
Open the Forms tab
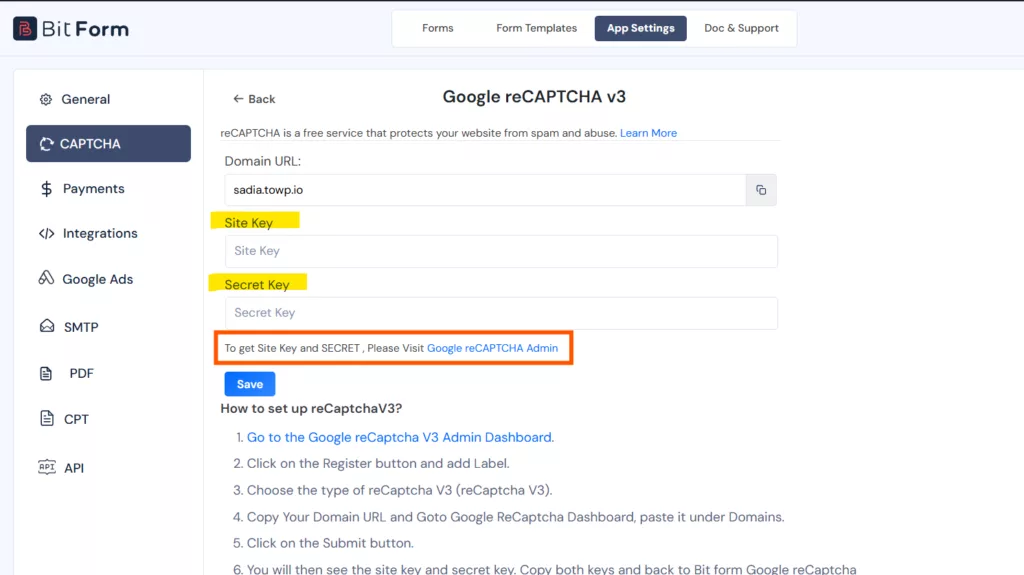click(x=438, y=28)
